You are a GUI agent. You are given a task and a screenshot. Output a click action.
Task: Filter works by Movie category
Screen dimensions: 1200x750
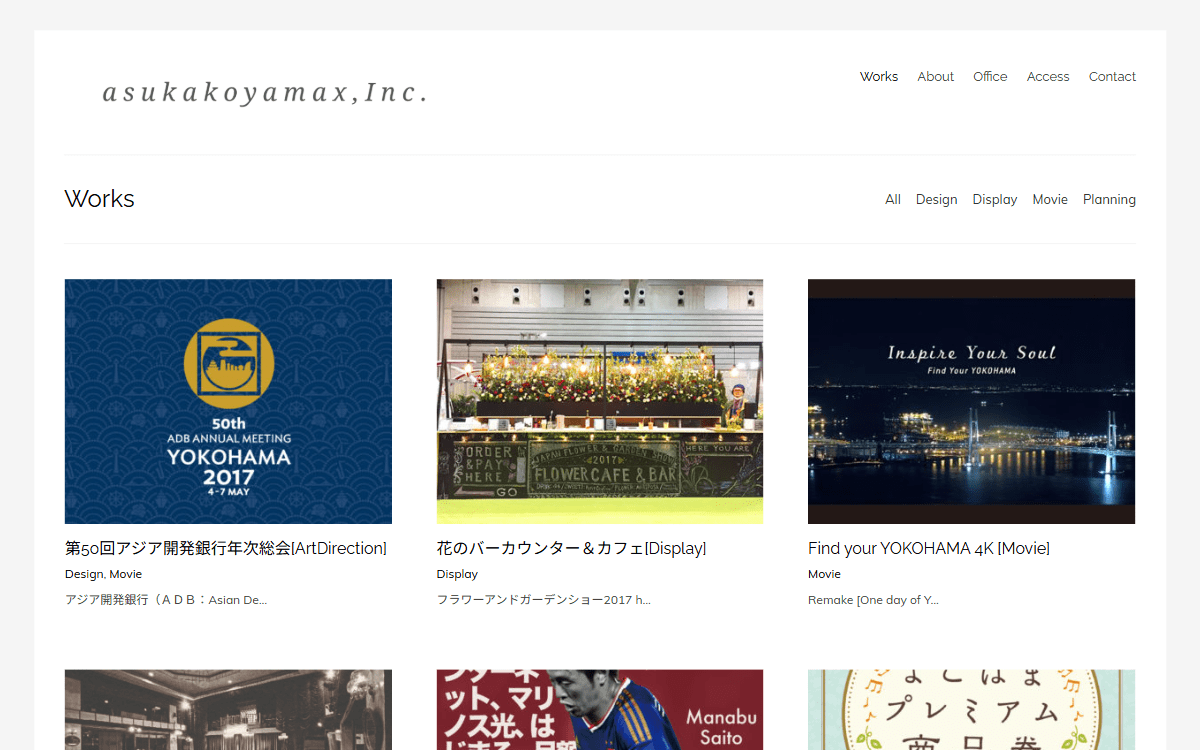coord(1050,199)
